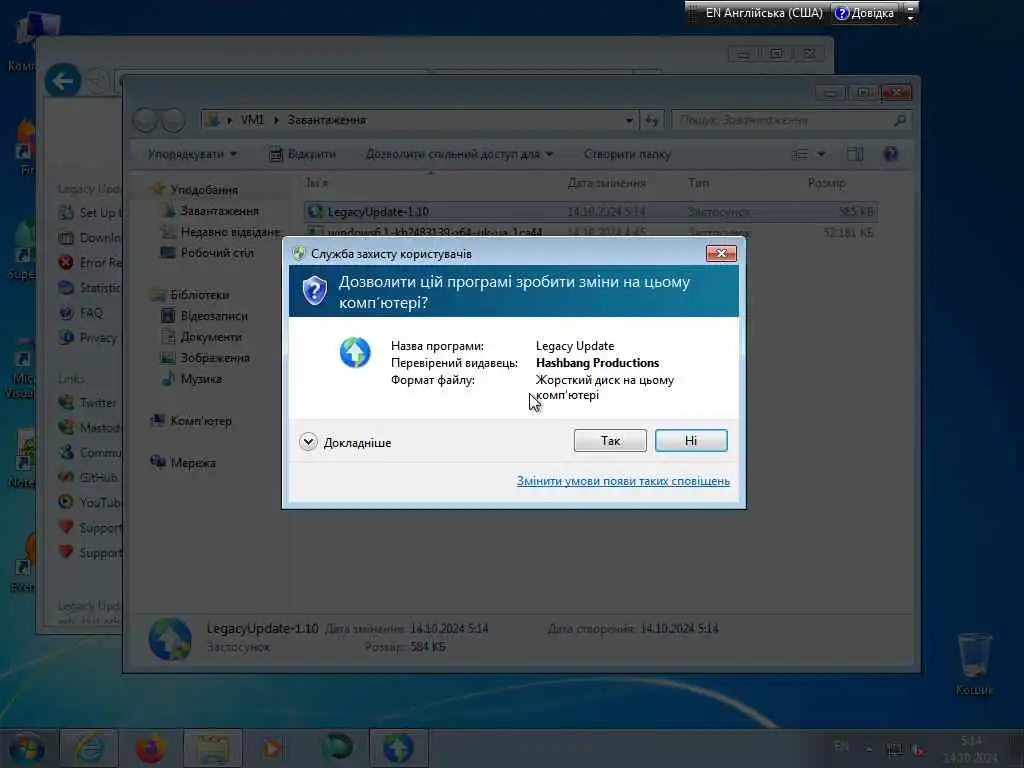Select LegacyUpdate-1.10 file row

590,212
